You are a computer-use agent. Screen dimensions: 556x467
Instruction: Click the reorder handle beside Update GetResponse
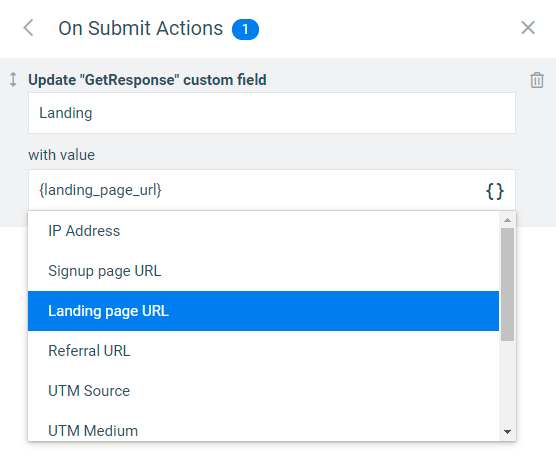pyautogui.click(x=13, y=79)
